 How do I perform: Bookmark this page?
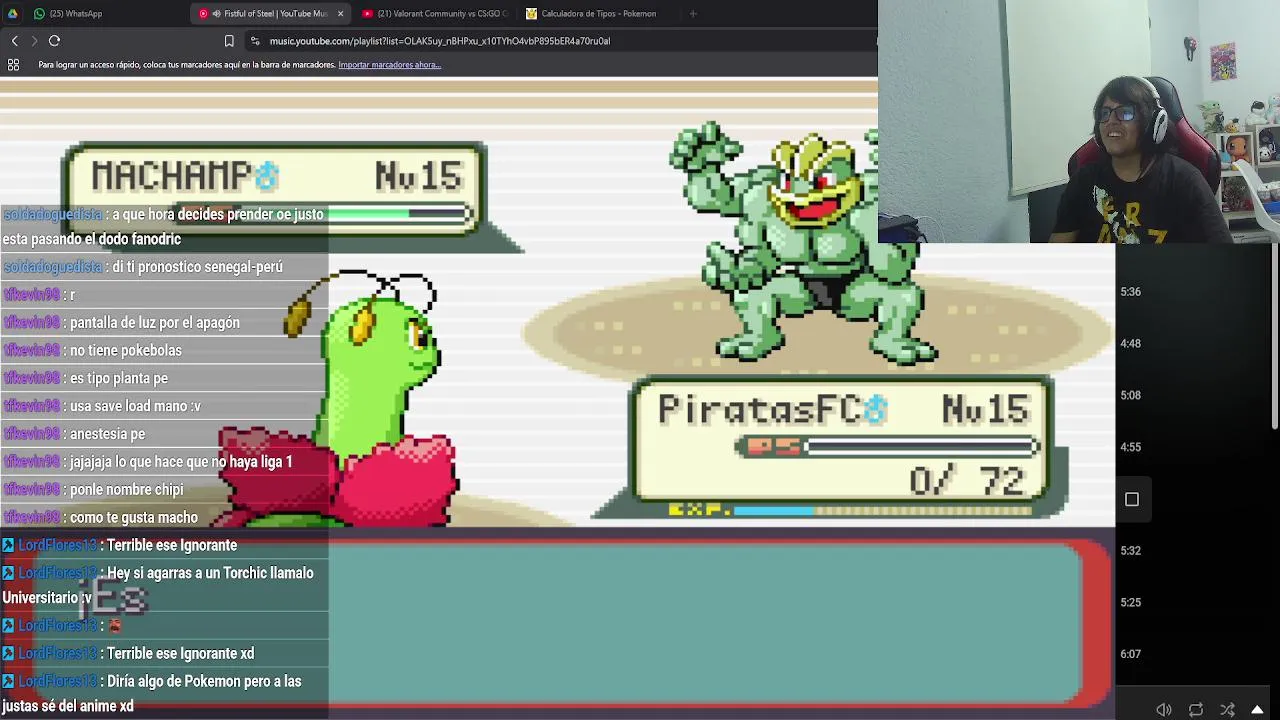point(229,41)
